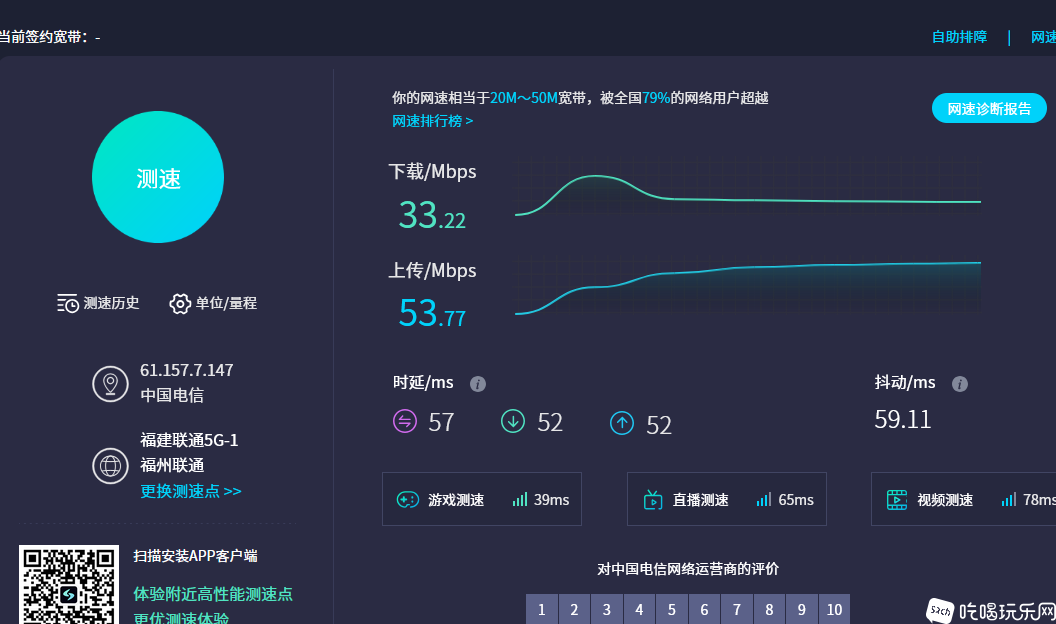The image size is (1056, 624).
Task: Click the film icon in 视频测速
Action: point(896,500)
